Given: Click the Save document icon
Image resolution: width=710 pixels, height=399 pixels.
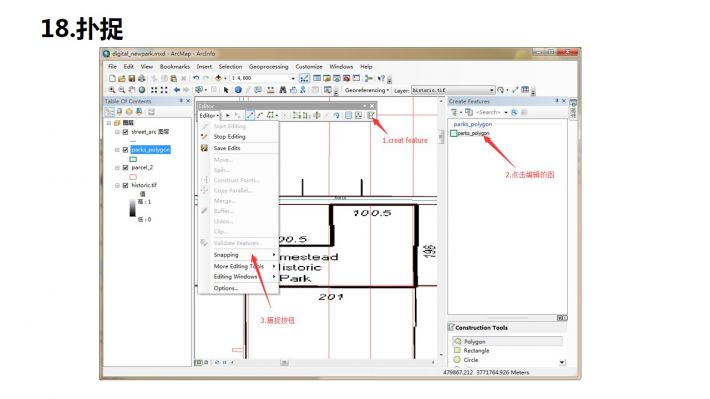Looking at the screenshot, I should (x=132, y=78).
